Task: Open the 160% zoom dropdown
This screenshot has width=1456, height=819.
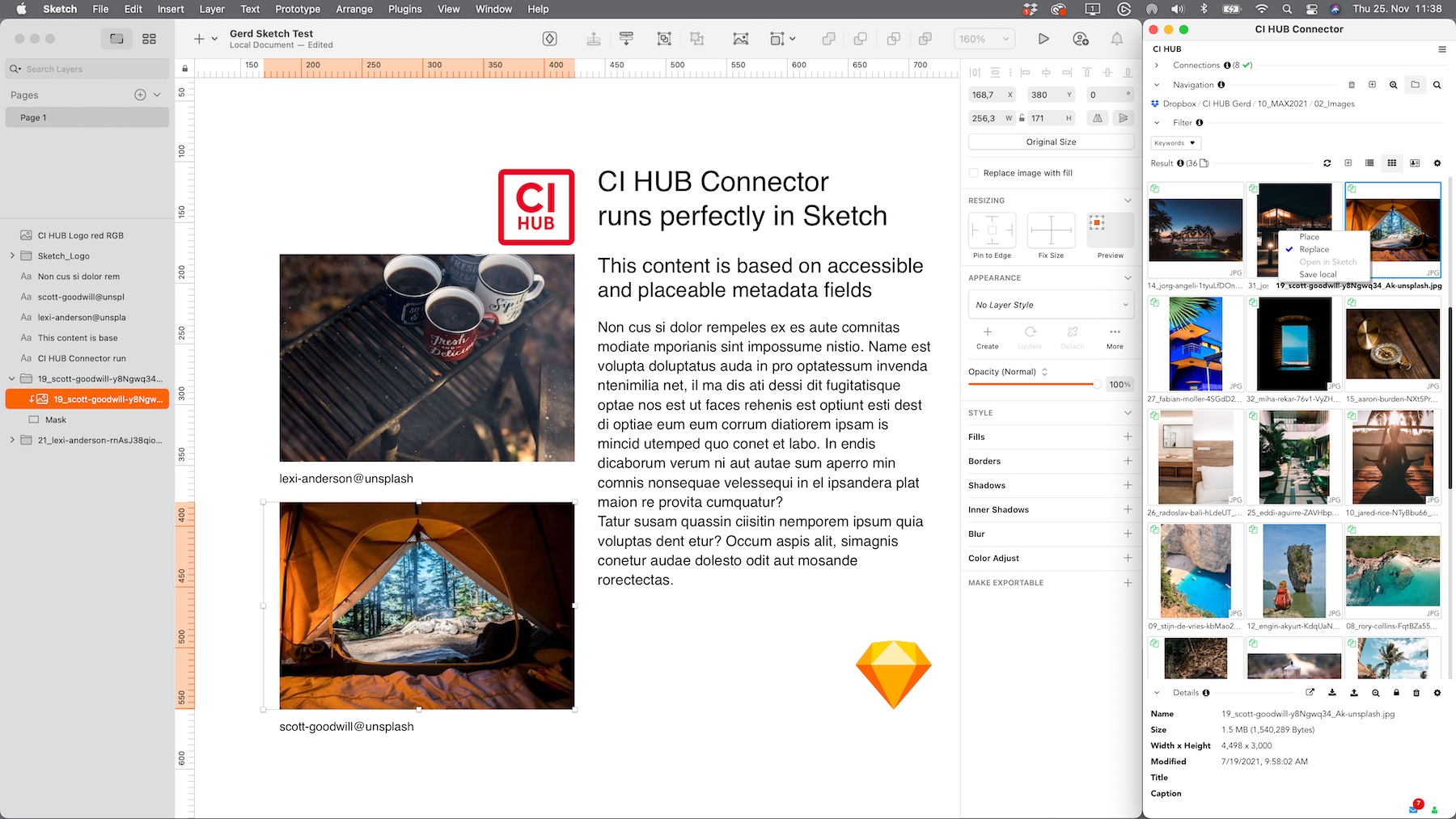Action: tap(985, 39)
